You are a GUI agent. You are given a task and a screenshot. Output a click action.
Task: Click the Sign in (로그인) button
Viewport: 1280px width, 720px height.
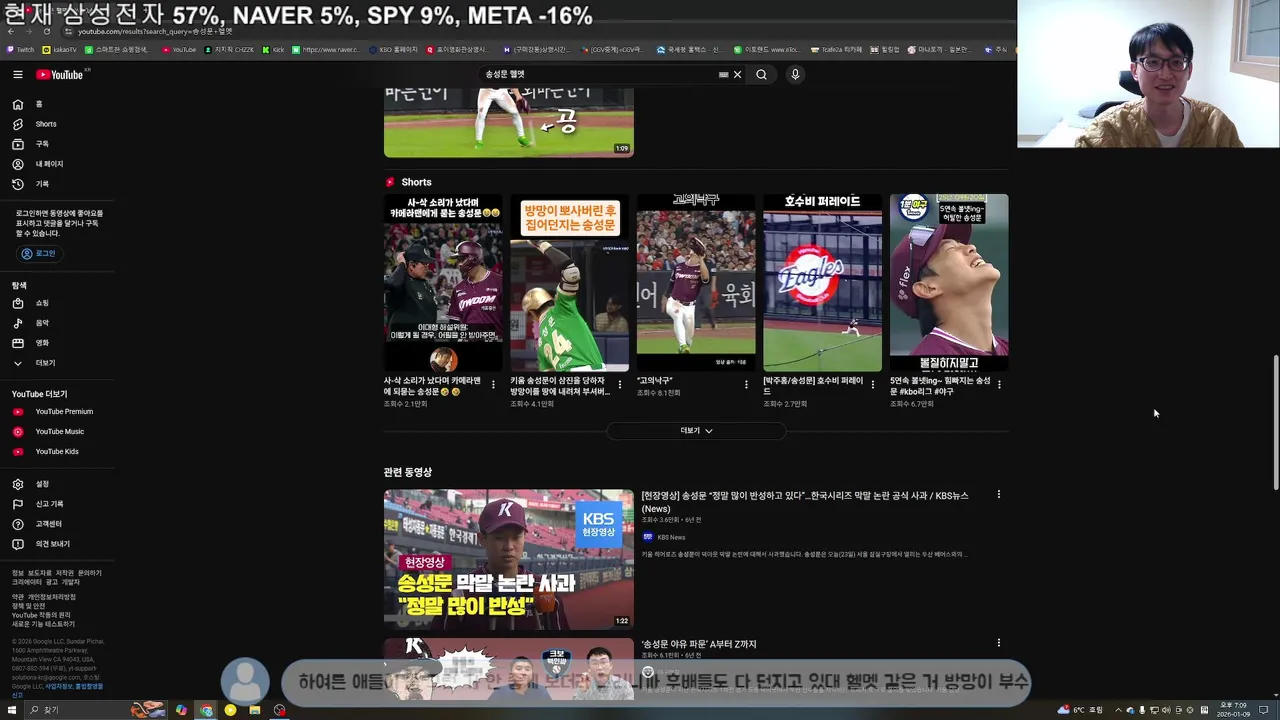38,254
